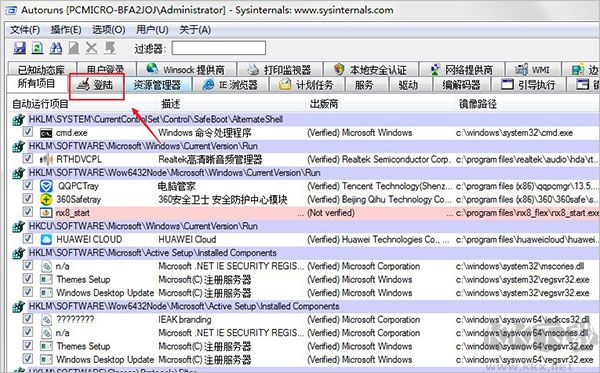Click the network icon on 网络提供商 tab
Viewport: 600px width, 373px height.
pos(435,70)
